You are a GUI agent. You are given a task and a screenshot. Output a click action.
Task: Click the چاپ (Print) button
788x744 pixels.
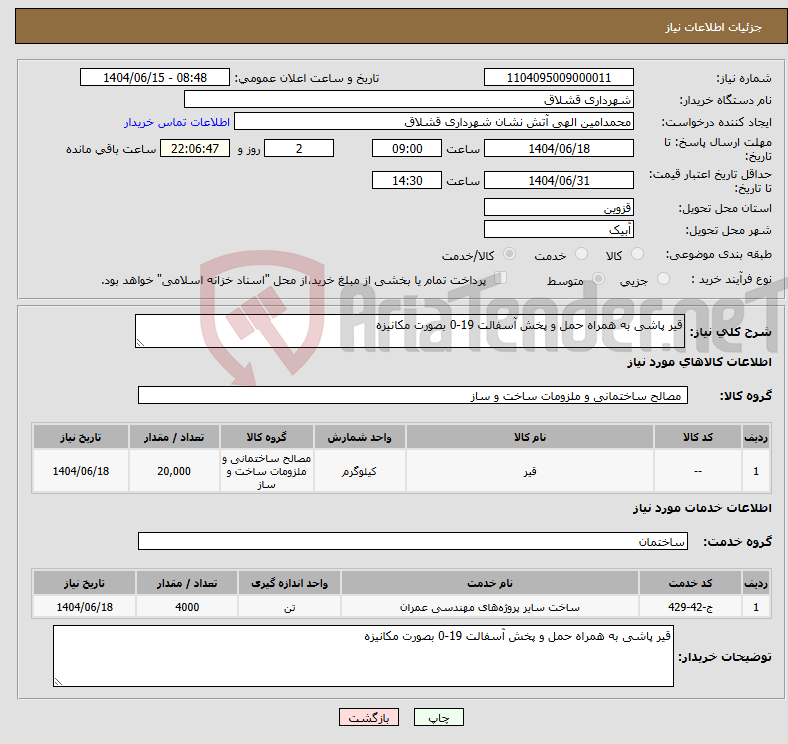click(438, 717)
